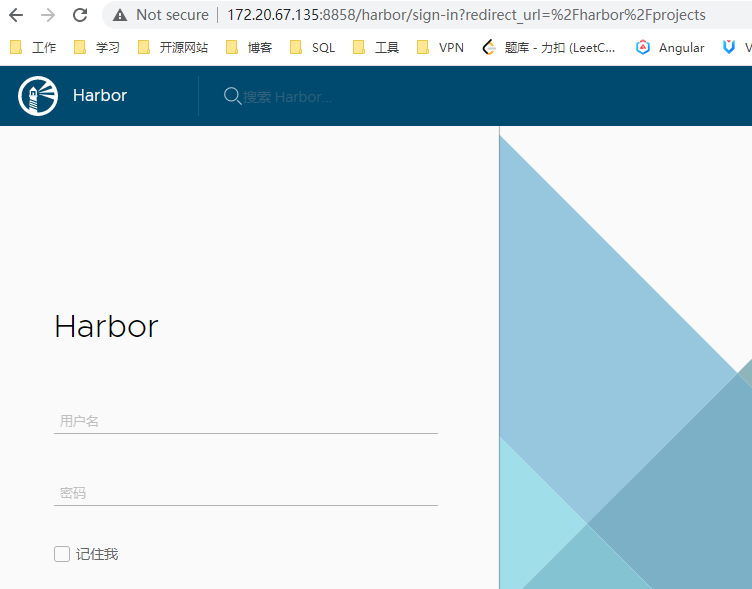Focus the 搜索 Harbor search field

pyautogui.click(x=287, y=97)
